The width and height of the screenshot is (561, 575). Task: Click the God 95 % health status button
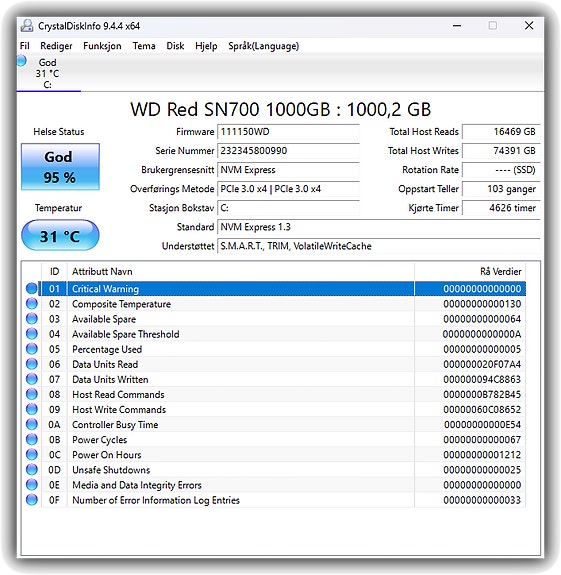(x=60, y=167)
